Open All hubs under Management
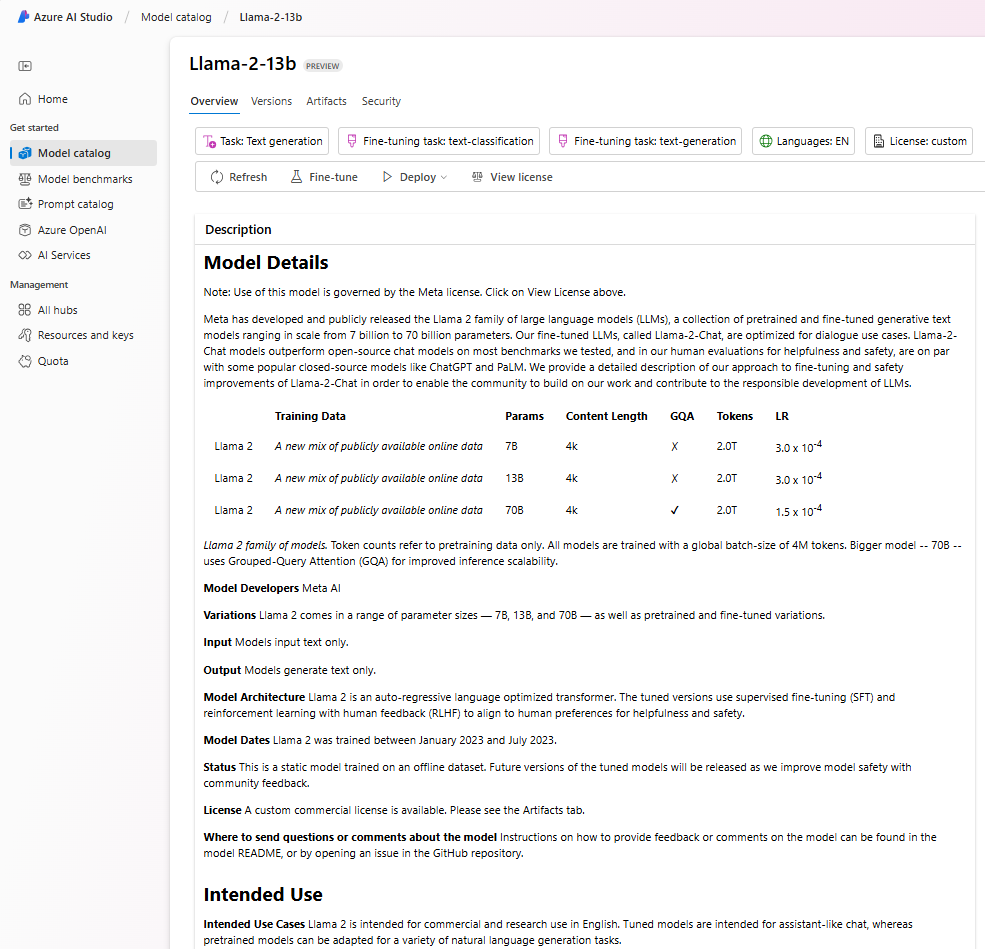Screen dimensions: 985x949 coord(57,310)
